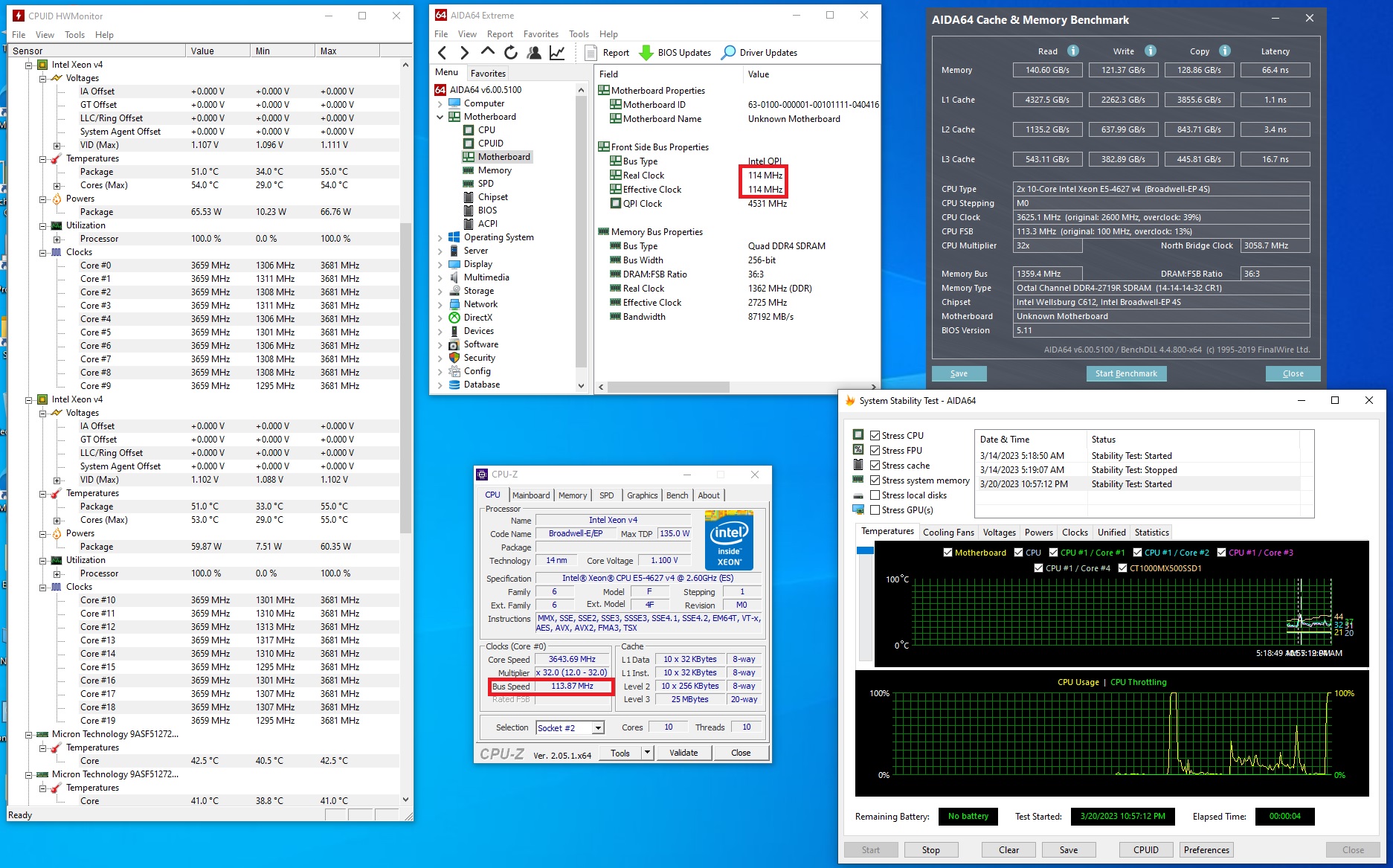Image resolution: width=1393 pixels, height=868 pixels.
Task: Click the Intel Xeon logo in CPU-Z
Action: point(729,540)
